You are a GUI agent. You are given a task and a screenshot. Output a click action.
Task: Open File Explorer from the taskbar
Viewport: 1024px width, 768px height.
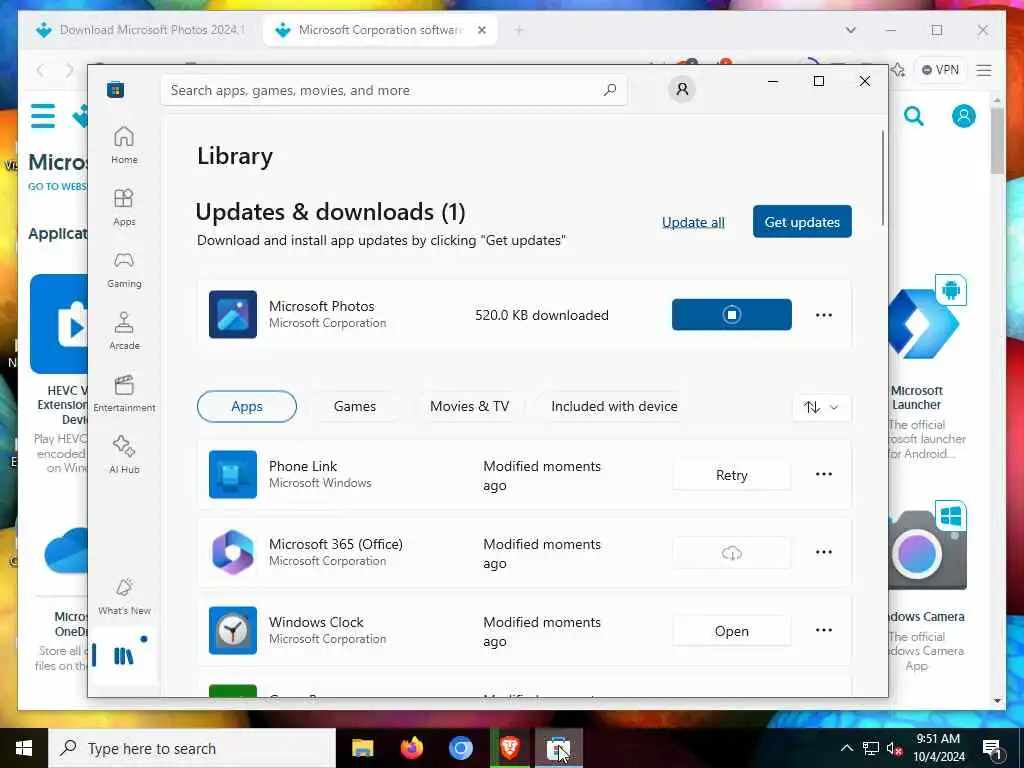click(x=362, y=748)
